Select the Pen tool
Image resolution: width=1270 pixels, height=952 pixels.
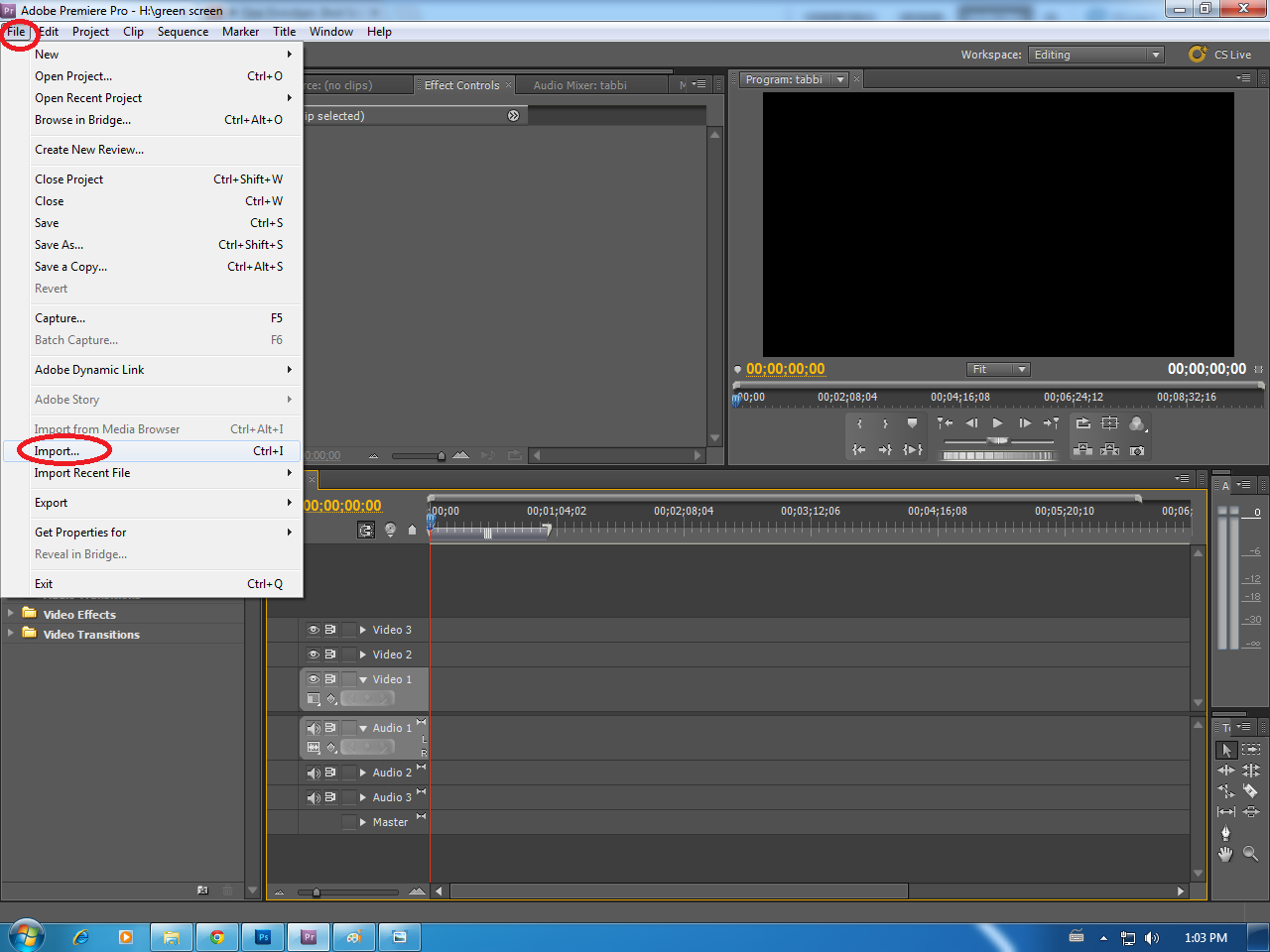point(1226,833)
